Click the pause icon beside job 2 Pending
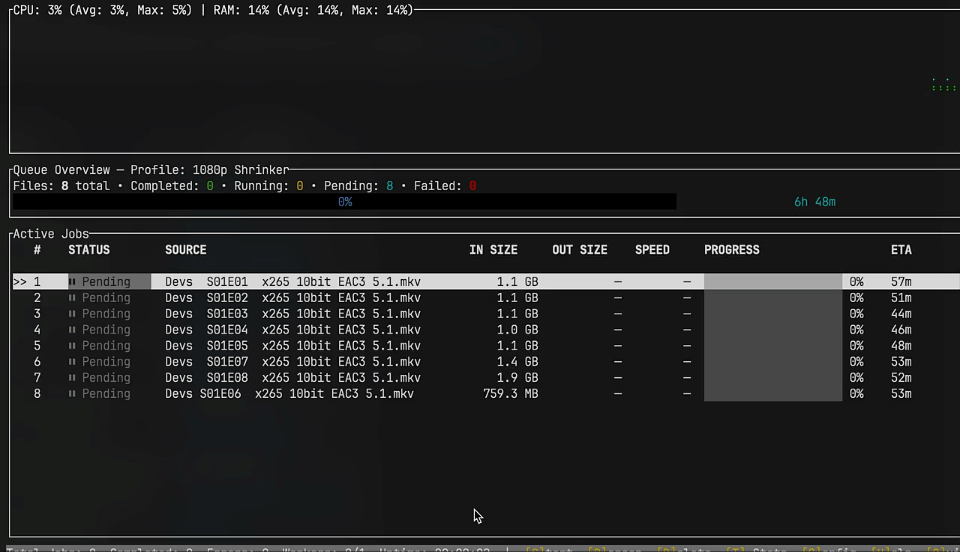The image size is (960, 552). [x=72, y=298]
